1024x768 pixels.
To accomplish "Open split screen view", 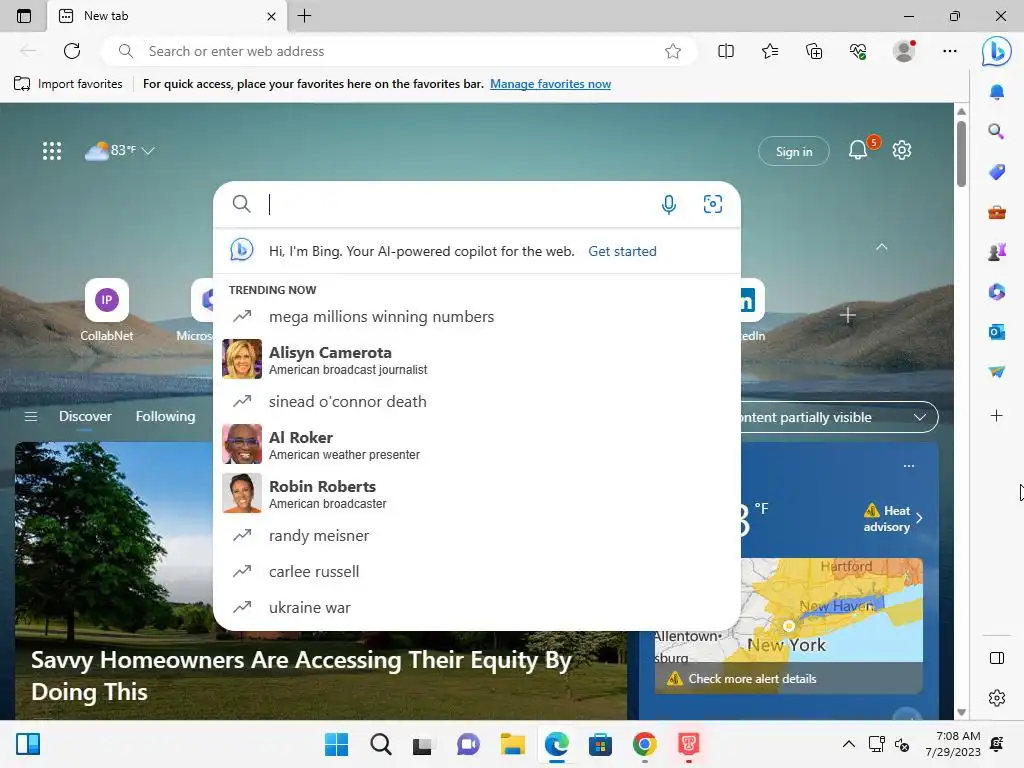I will pos(726,51).
